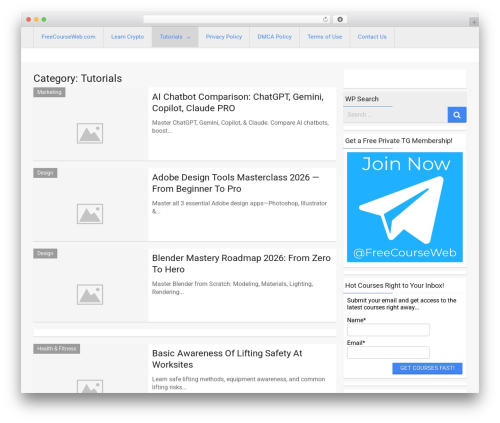Expand the Tutorials menu dropdown arrow

[189, 37]
